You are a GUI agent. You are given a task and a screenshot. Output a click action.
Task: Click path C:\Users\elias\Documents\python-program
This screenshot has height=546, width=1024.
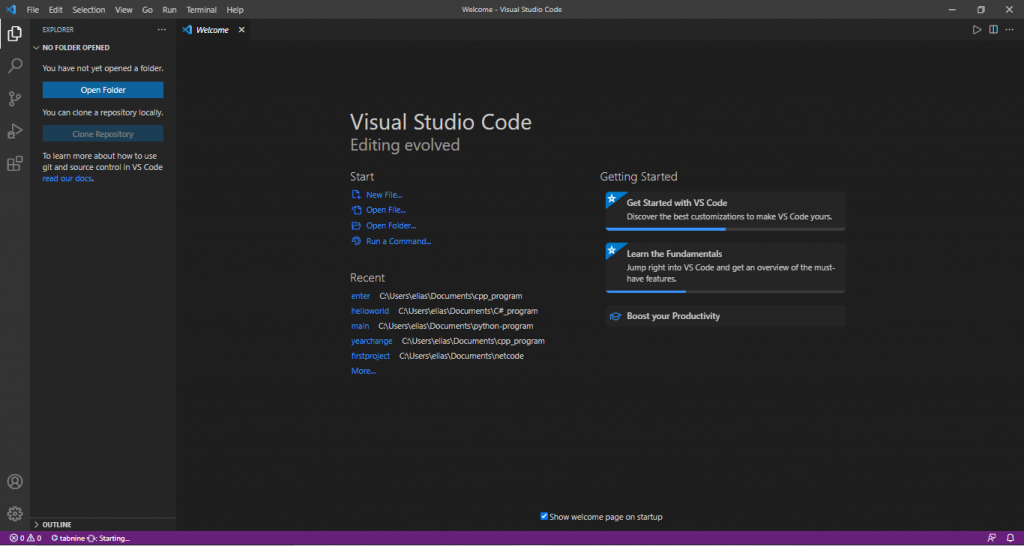coord(456,326)
